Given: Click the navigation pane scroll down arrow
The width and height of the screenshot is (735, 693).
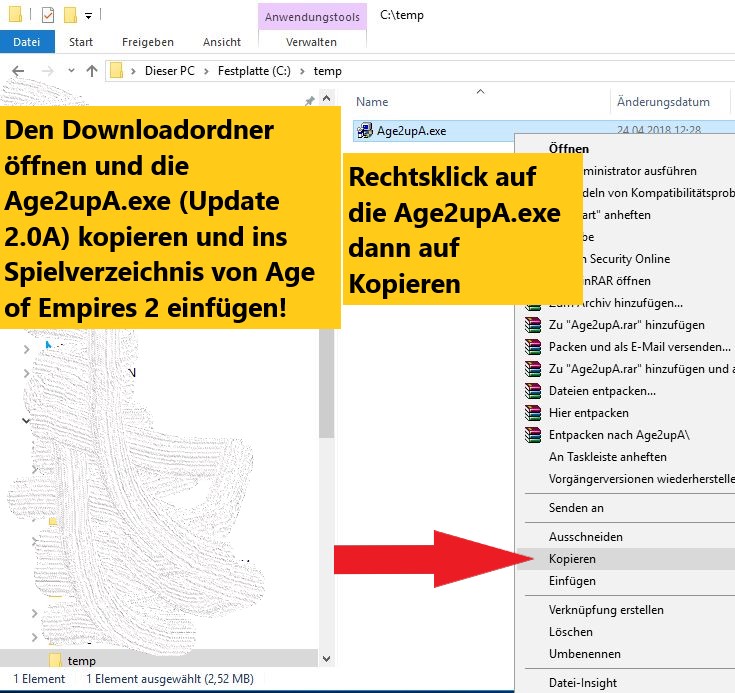Looking at the screenshot, I should pos(327,659).
